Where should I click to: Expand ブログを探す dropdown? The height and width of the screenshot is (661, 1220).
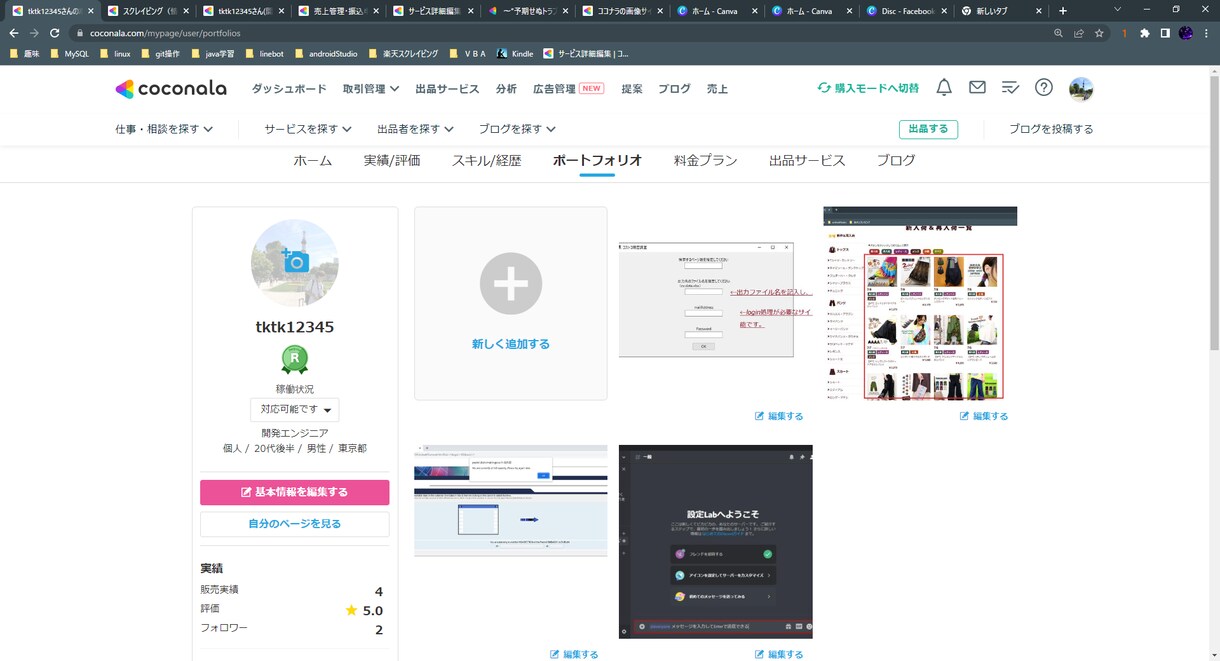[x=517, y=129]
